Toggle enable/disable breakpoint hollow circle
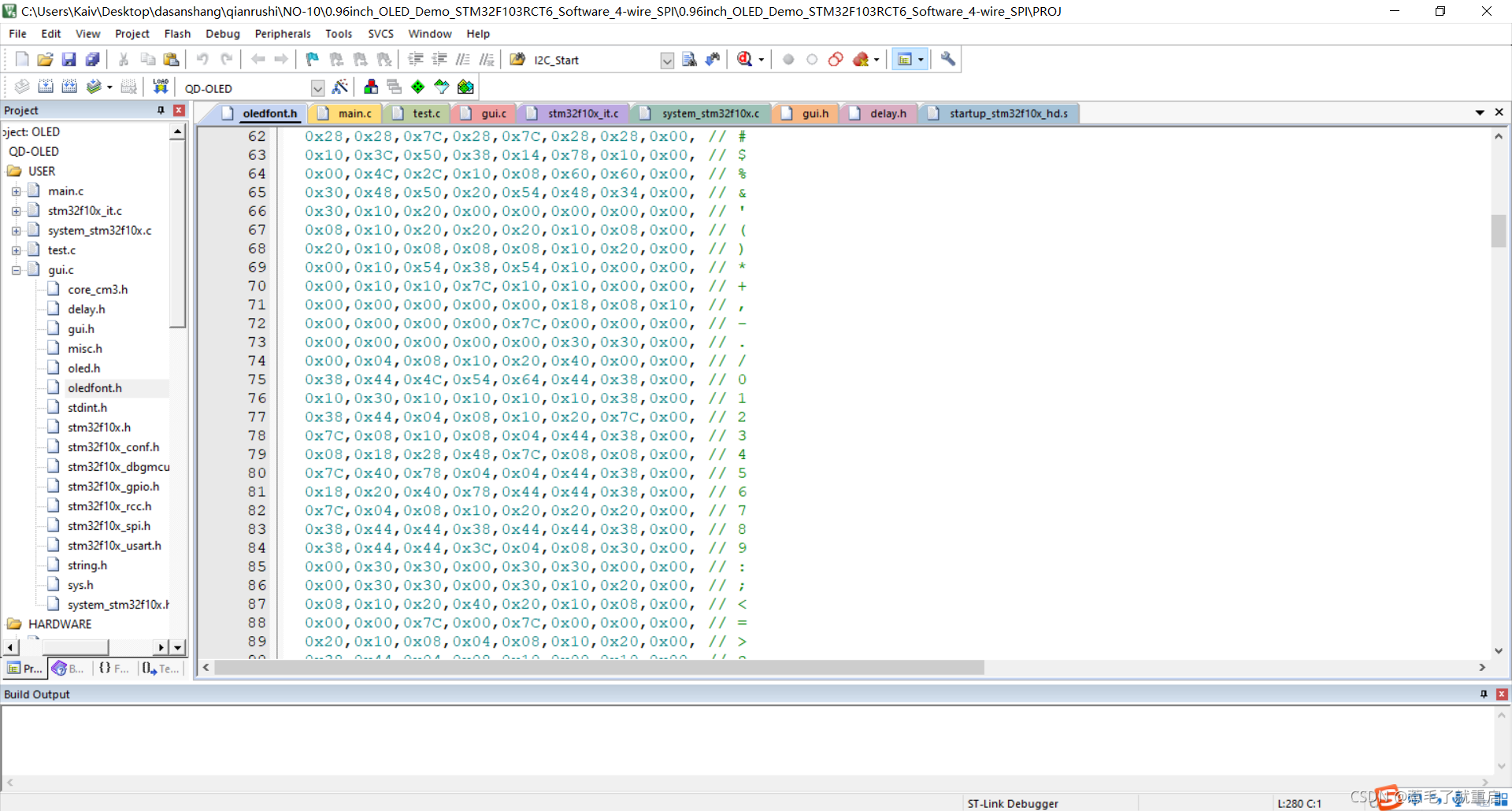The height and width of the screenshot is (811, 1512). [x=812, y=59]
